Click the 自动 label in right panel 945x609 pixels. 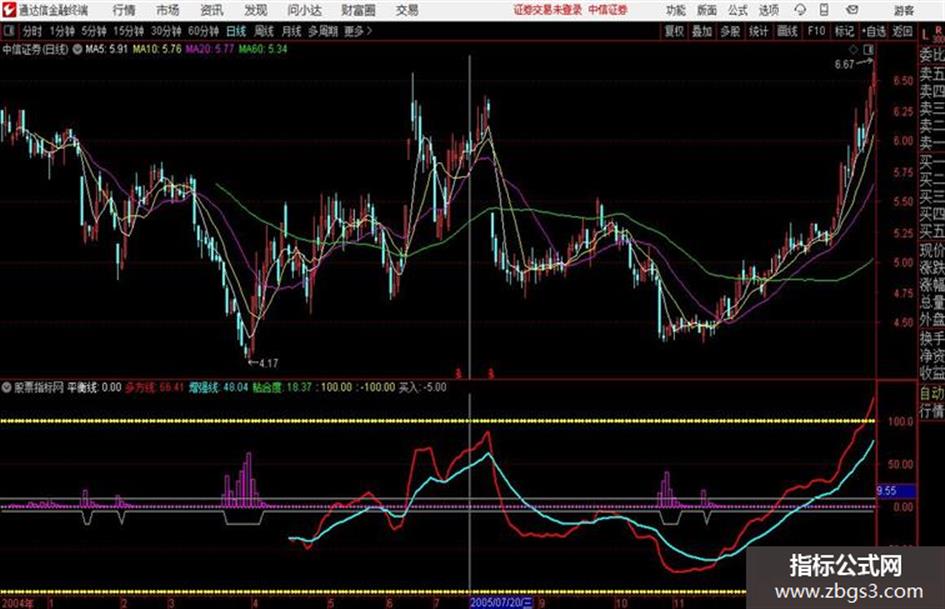pyautogui.click(x=932, y=393)
